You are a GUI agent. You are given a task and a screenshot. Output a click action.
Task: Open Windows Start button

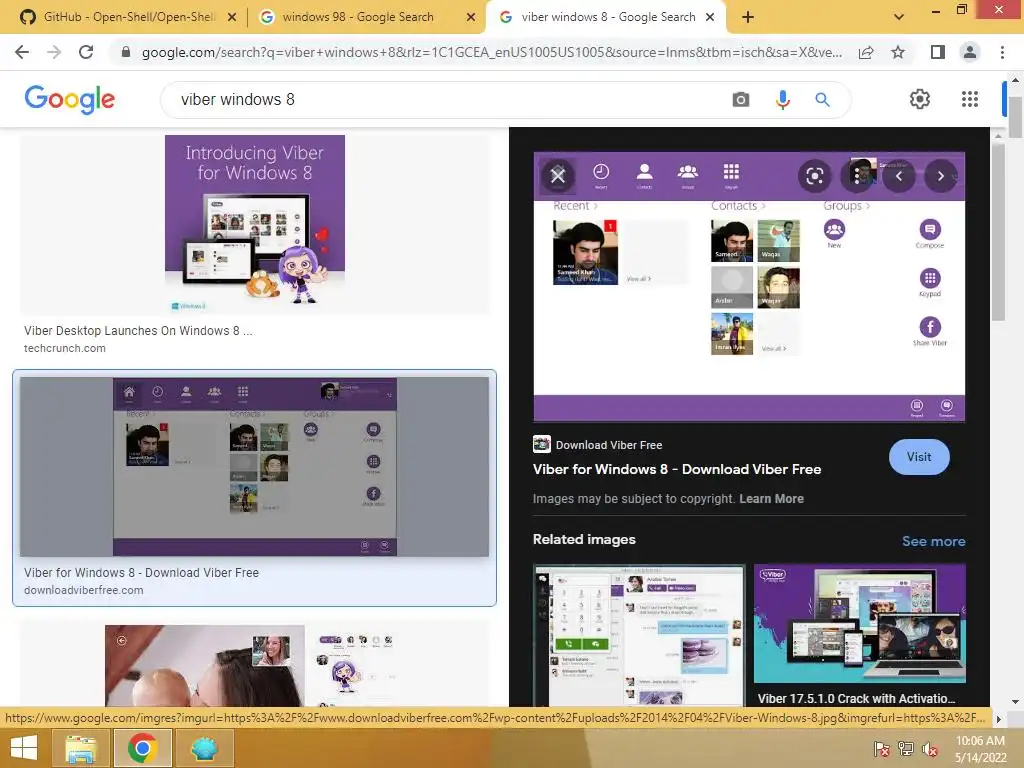pyautogui.click(x=24, y=748)
